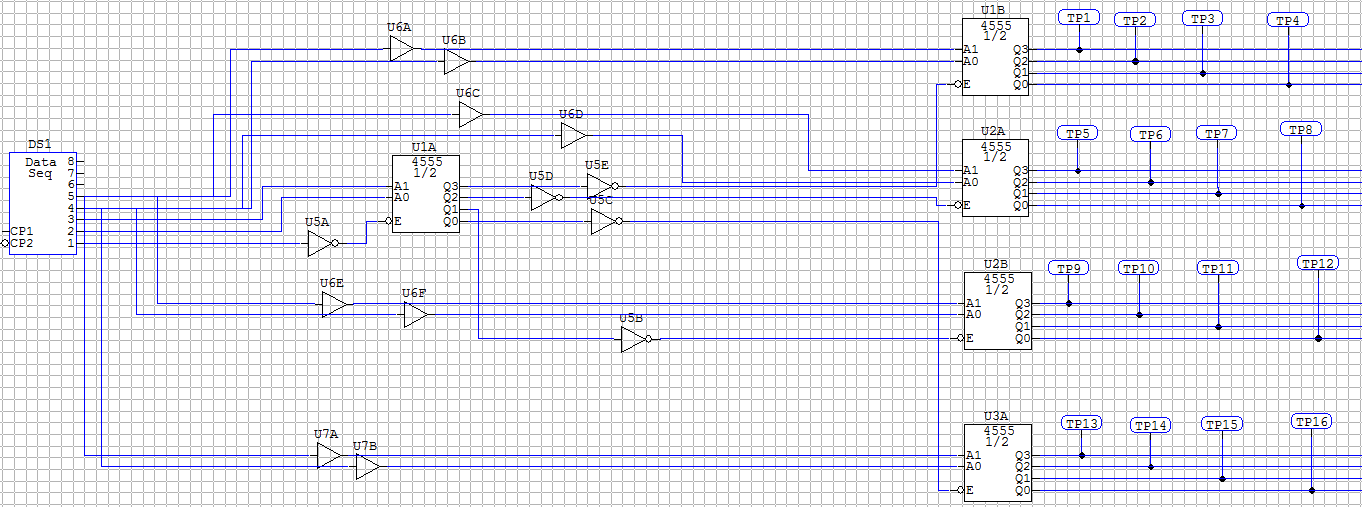The height and width of the screenshot is (507, 1362).
Task: Click the U7A buffer symbol
Action: coord(328,456)
